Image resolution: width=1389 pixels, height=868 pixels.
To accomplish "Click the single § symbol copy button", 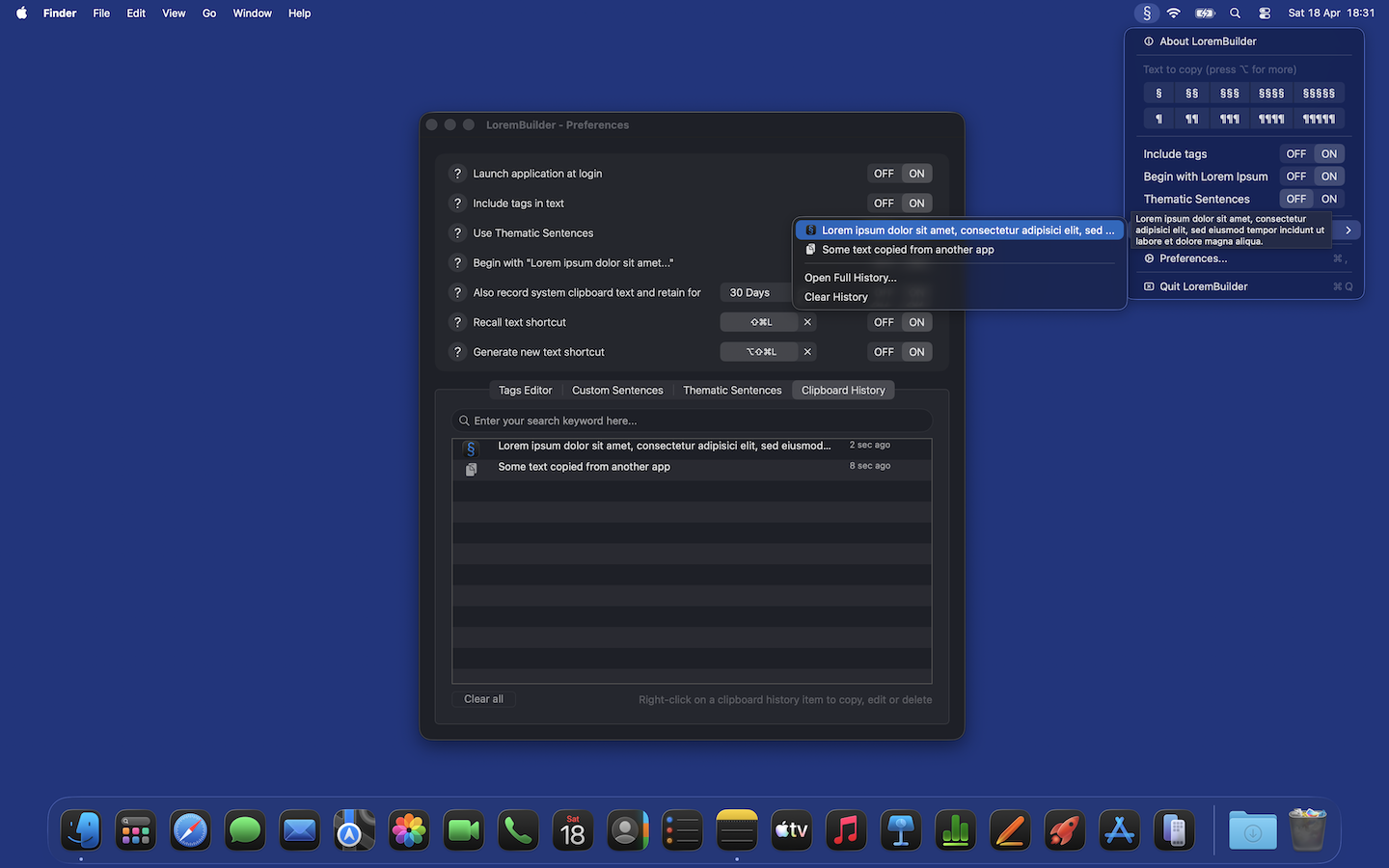I will click(1157, 93).
